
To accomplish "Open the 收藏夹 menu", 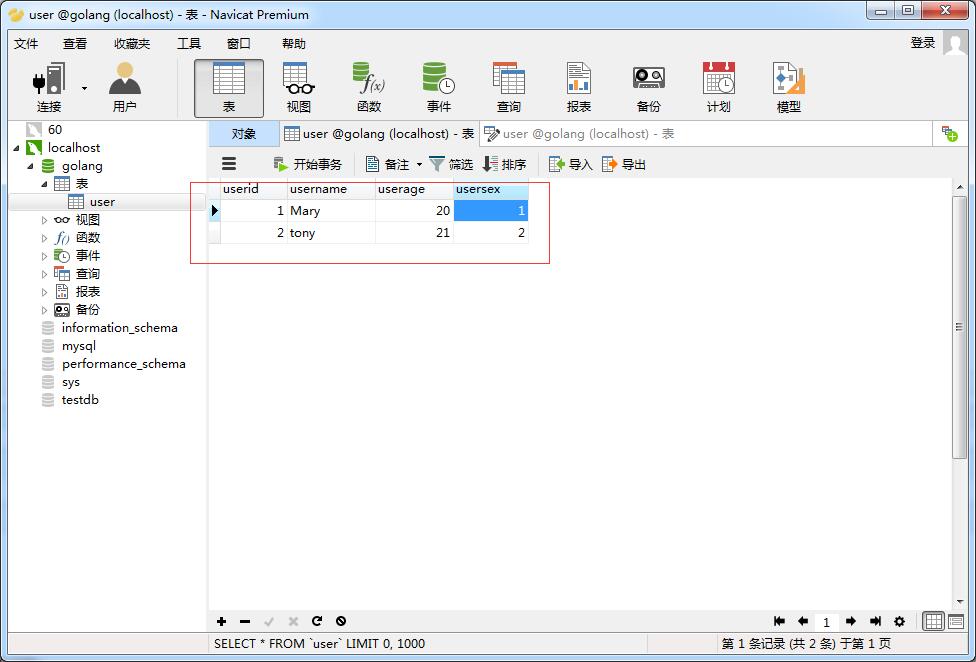I will click(x=132, y=44).
